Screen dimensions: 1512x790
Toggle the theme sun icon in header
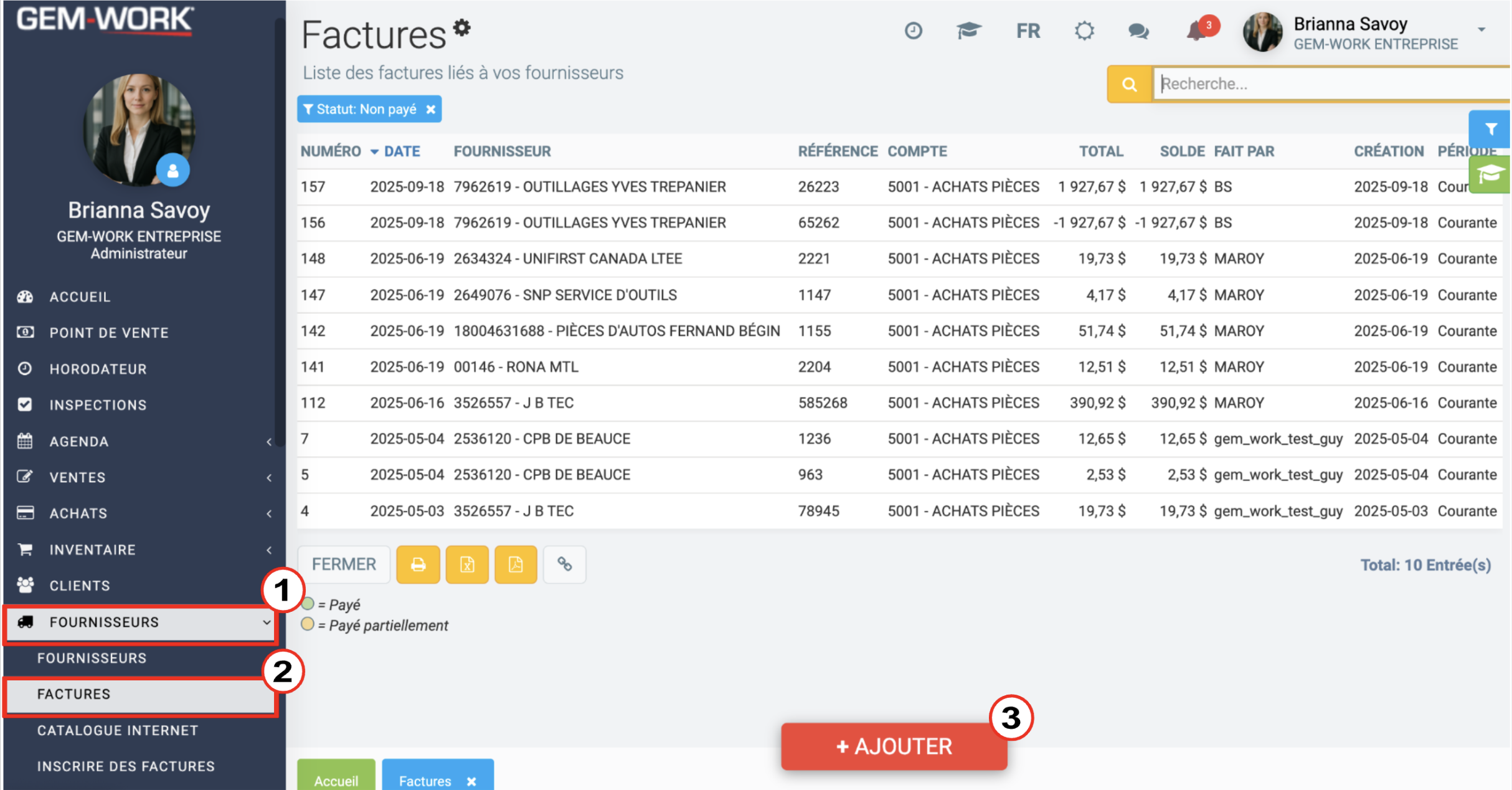[x=1084, y=31]
